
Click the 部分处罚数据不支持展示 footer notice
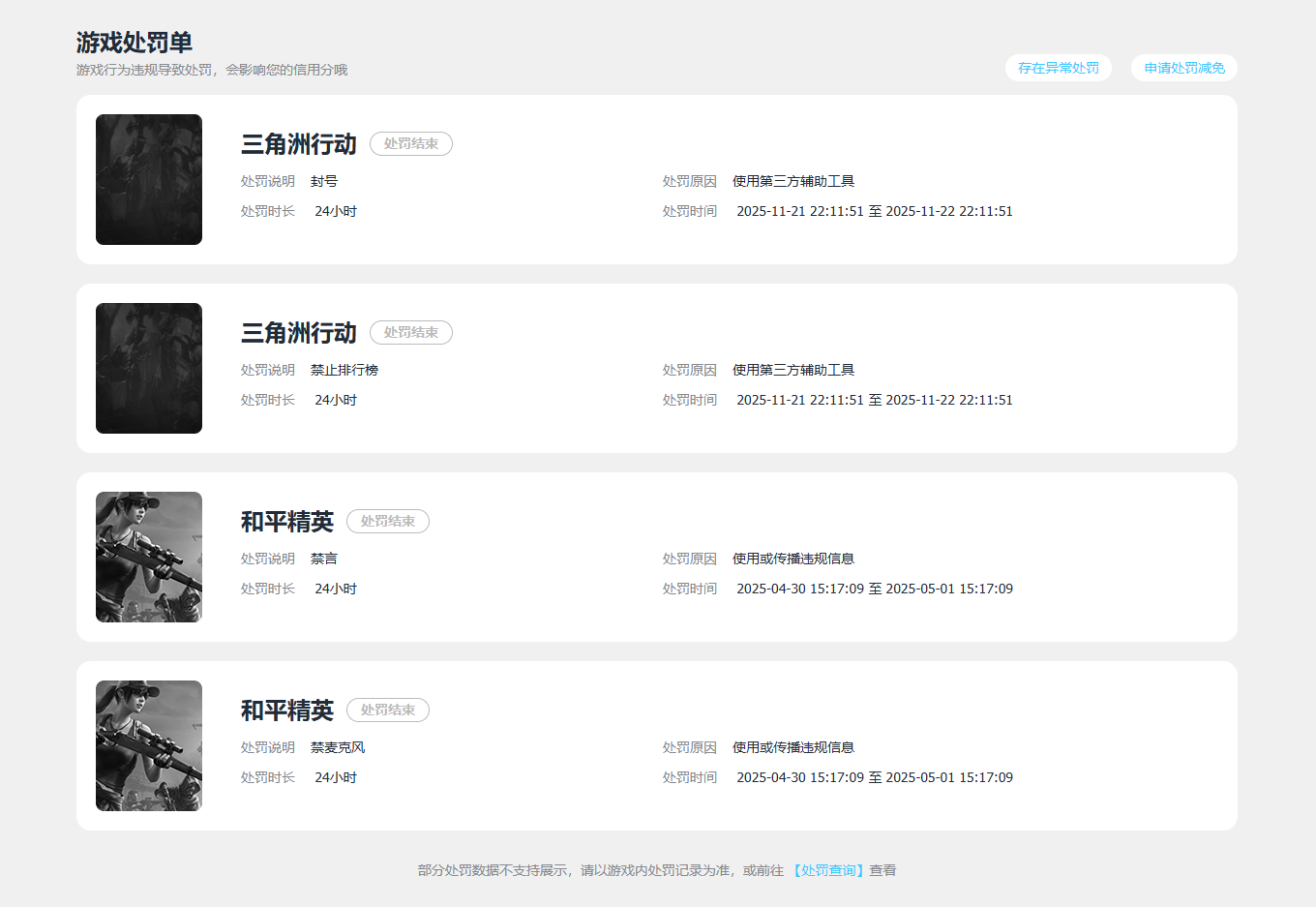click(657, 870)
